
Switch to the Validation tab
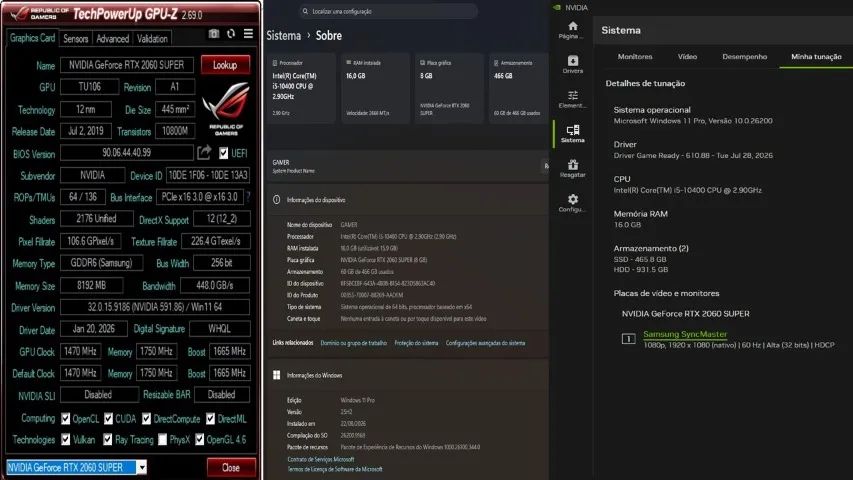(152, 39)
